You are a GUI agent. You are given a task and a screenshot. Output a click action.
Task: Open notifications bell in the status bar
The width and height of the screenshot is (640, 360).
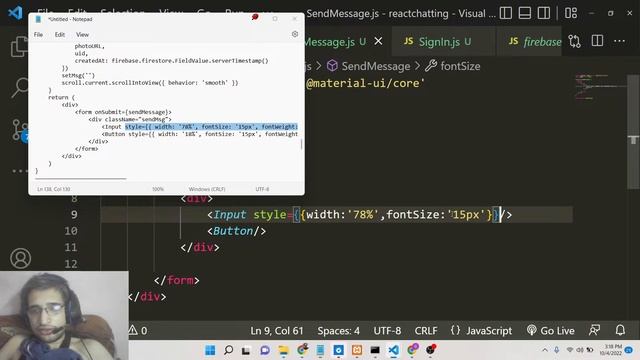pyautogui.click(x=620, y=330)
